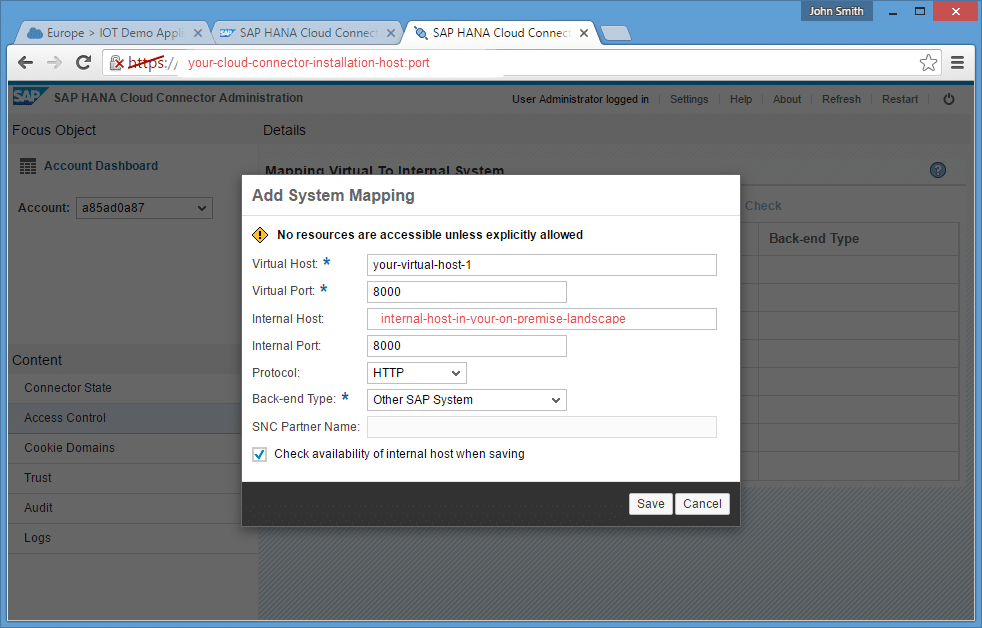Cancel the Add System Mapping dialog
The height and width of the screenshot is (628, 982).
pos(702,504)
